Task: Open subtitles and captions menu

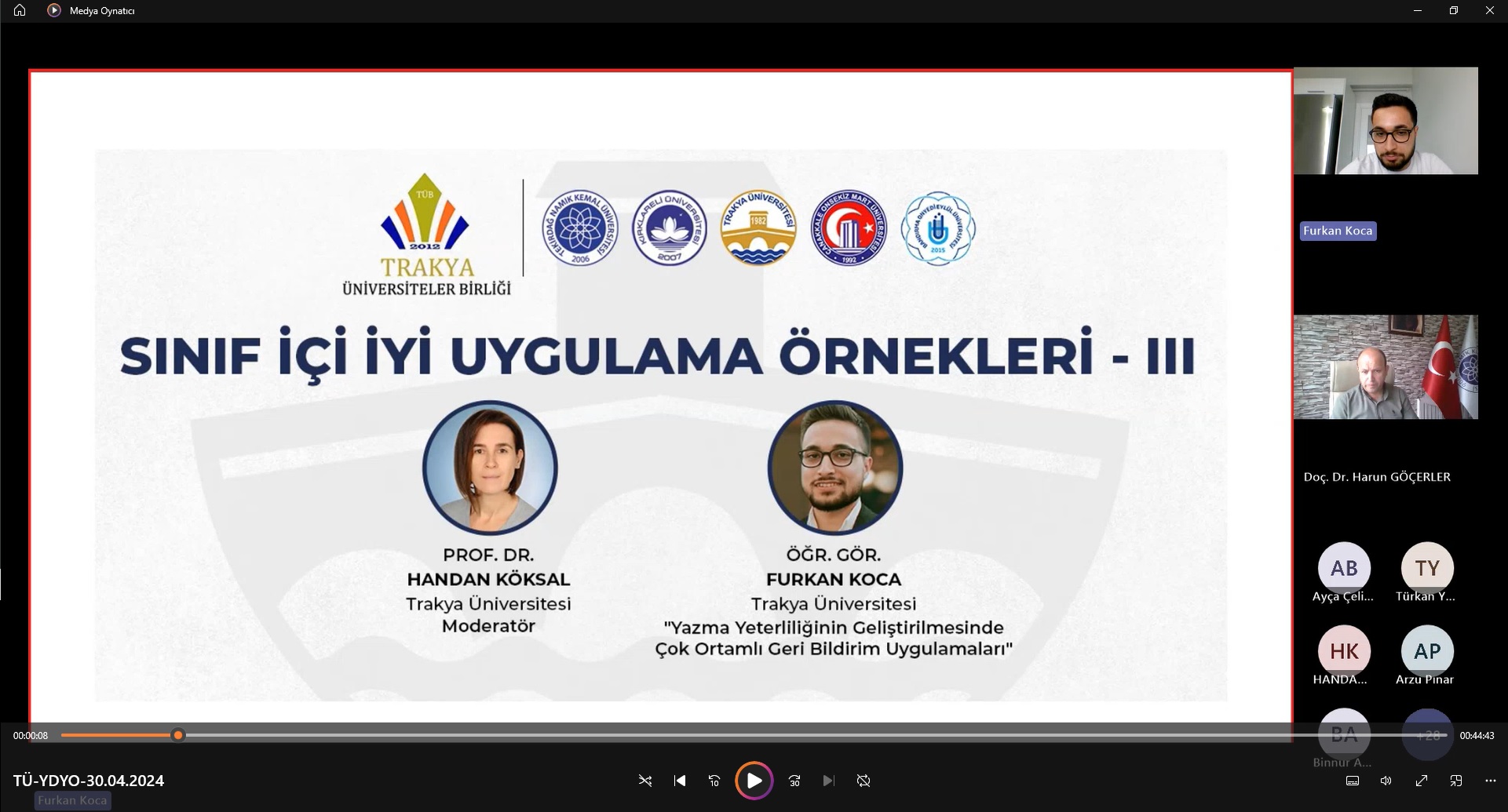Action: pyautogui.click(x=1353, y=781)
